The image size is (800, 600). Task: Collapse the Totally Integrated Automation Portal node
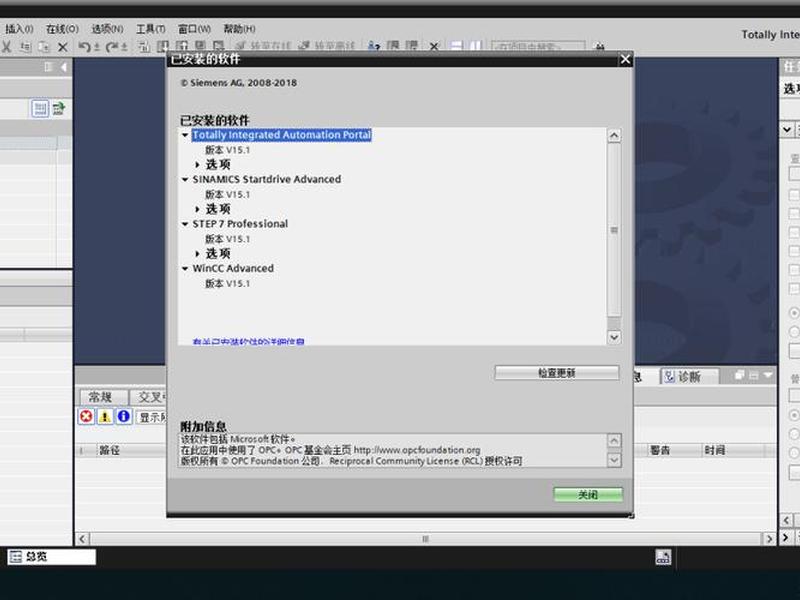coord(185,135)
